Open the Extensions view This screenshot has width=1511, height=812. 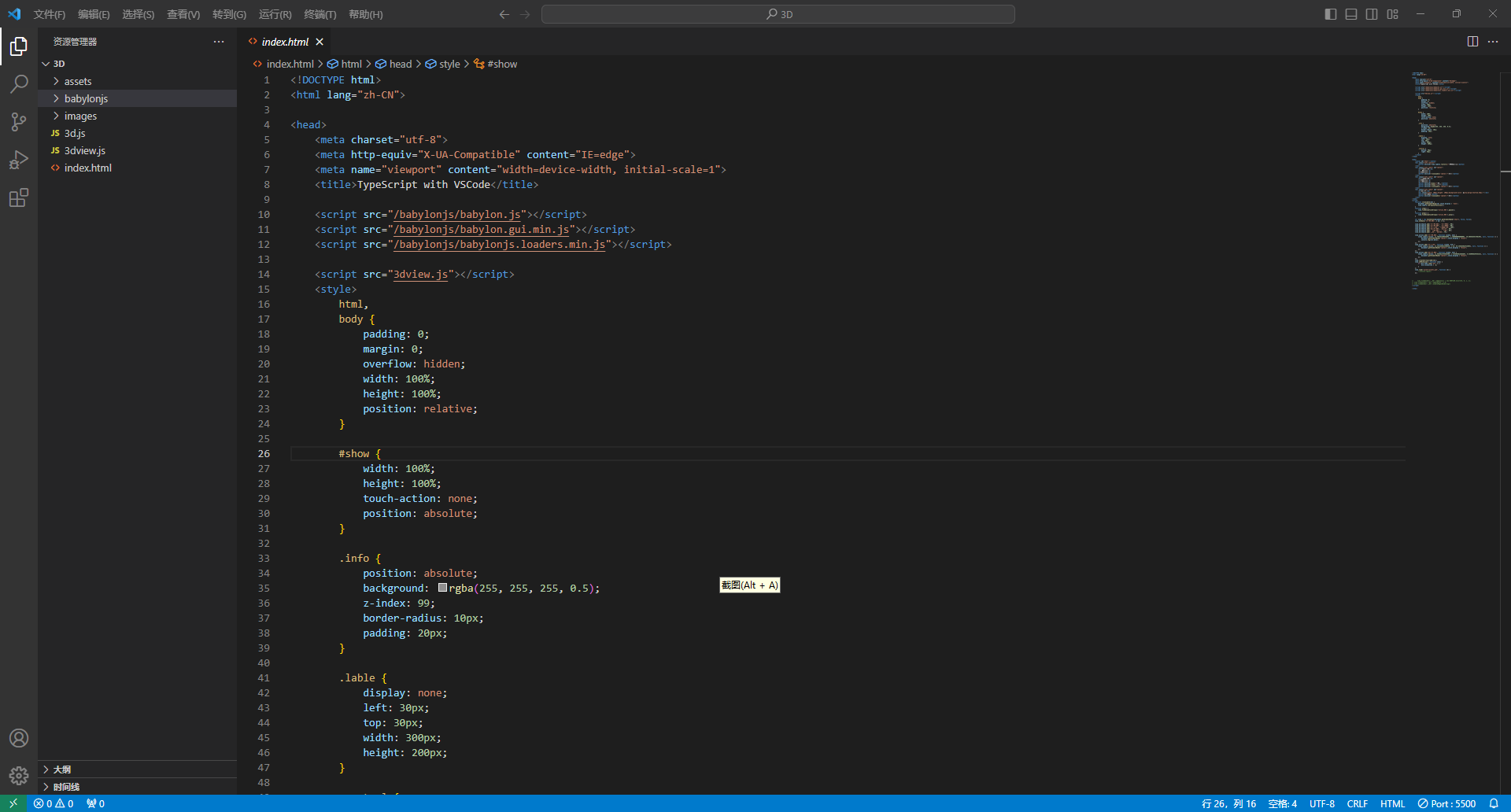19,197
